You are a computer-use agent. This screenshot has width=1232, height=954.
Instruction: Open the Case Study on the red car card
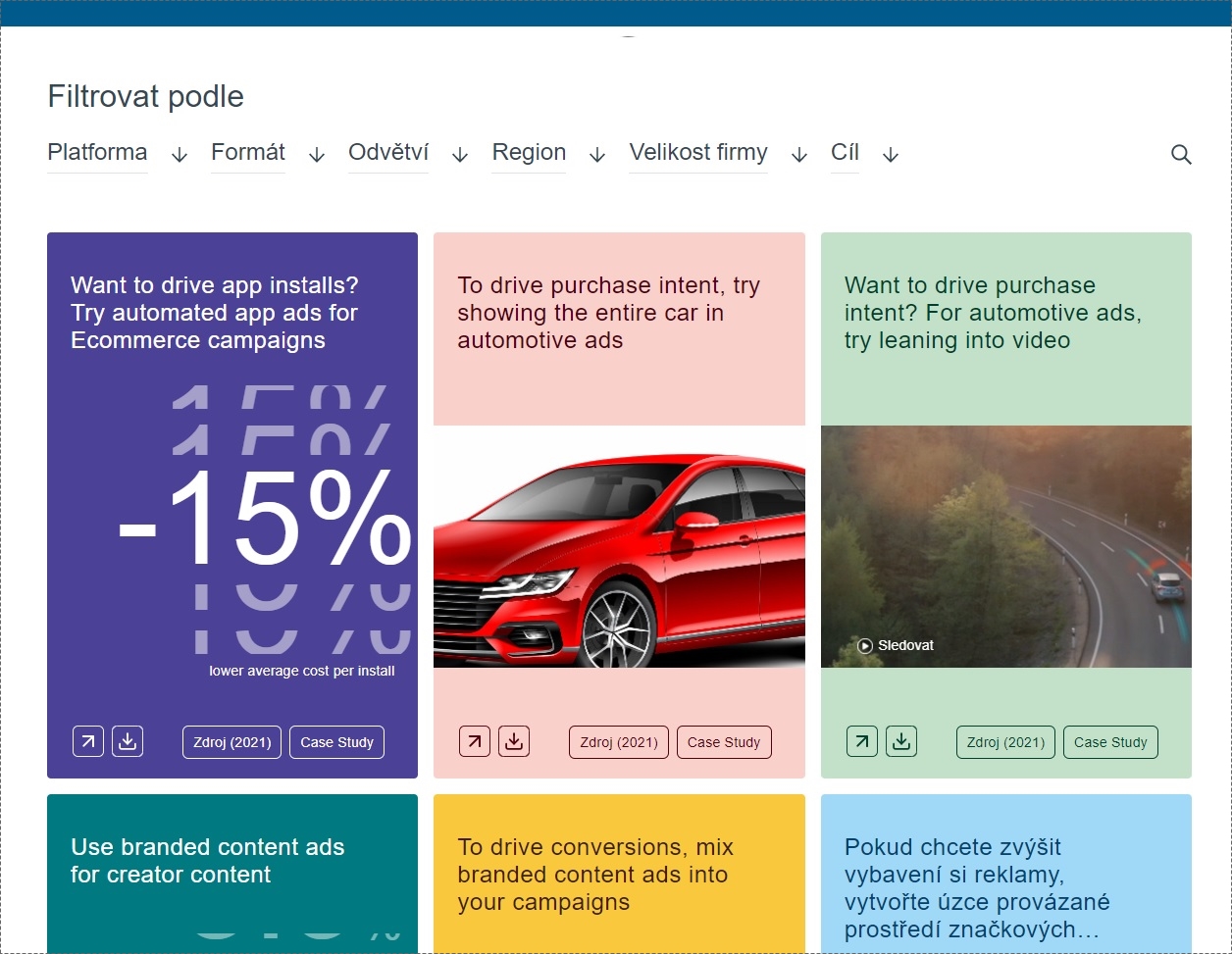coord(724,742)
